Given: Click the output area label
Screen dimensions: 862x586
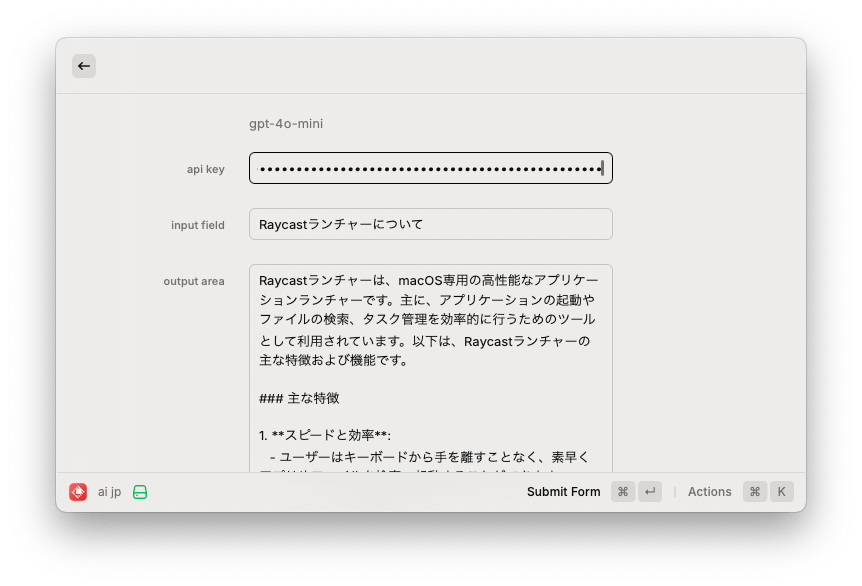Looking at the screenshot, I should pyautogui.click(x=194, y=281).
